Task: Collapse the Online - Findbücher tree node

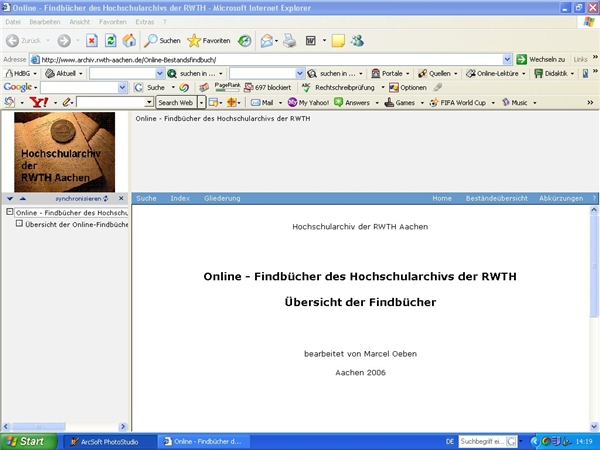Action: pos(10,212)
